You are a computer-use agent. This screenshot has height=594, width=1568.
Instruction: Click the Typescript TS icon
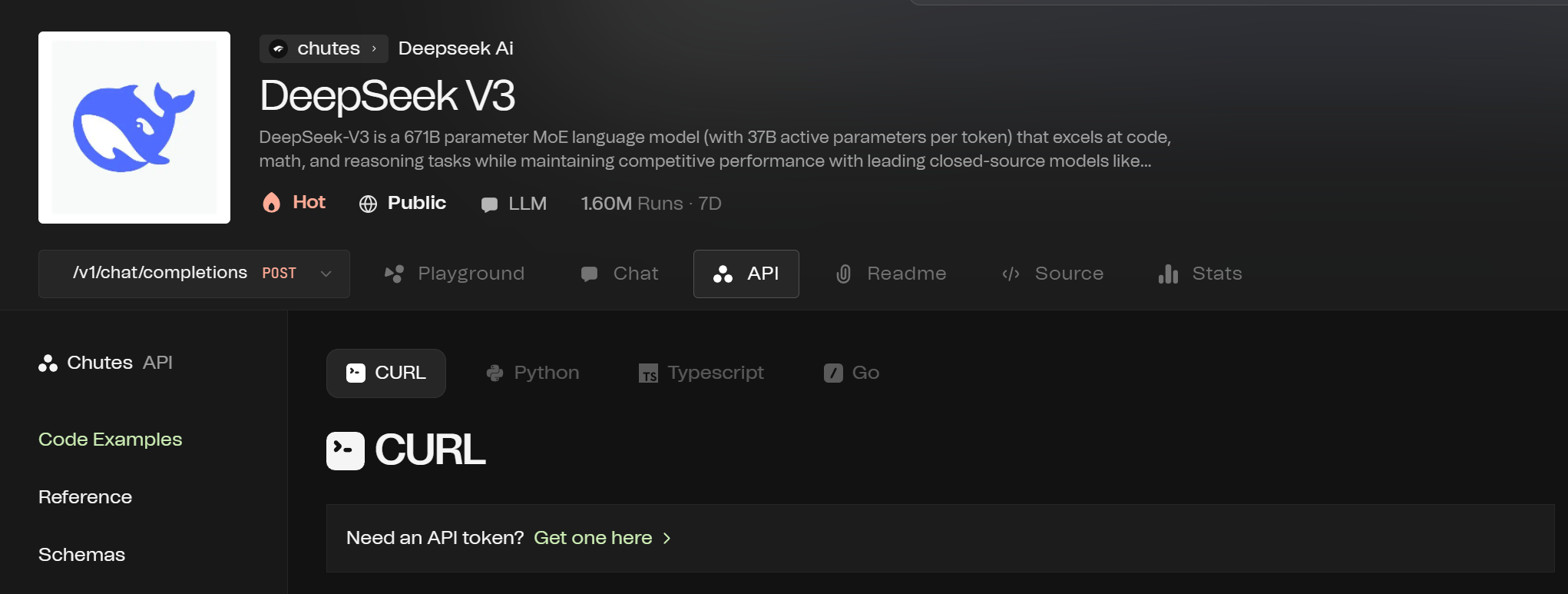(649, 373)
